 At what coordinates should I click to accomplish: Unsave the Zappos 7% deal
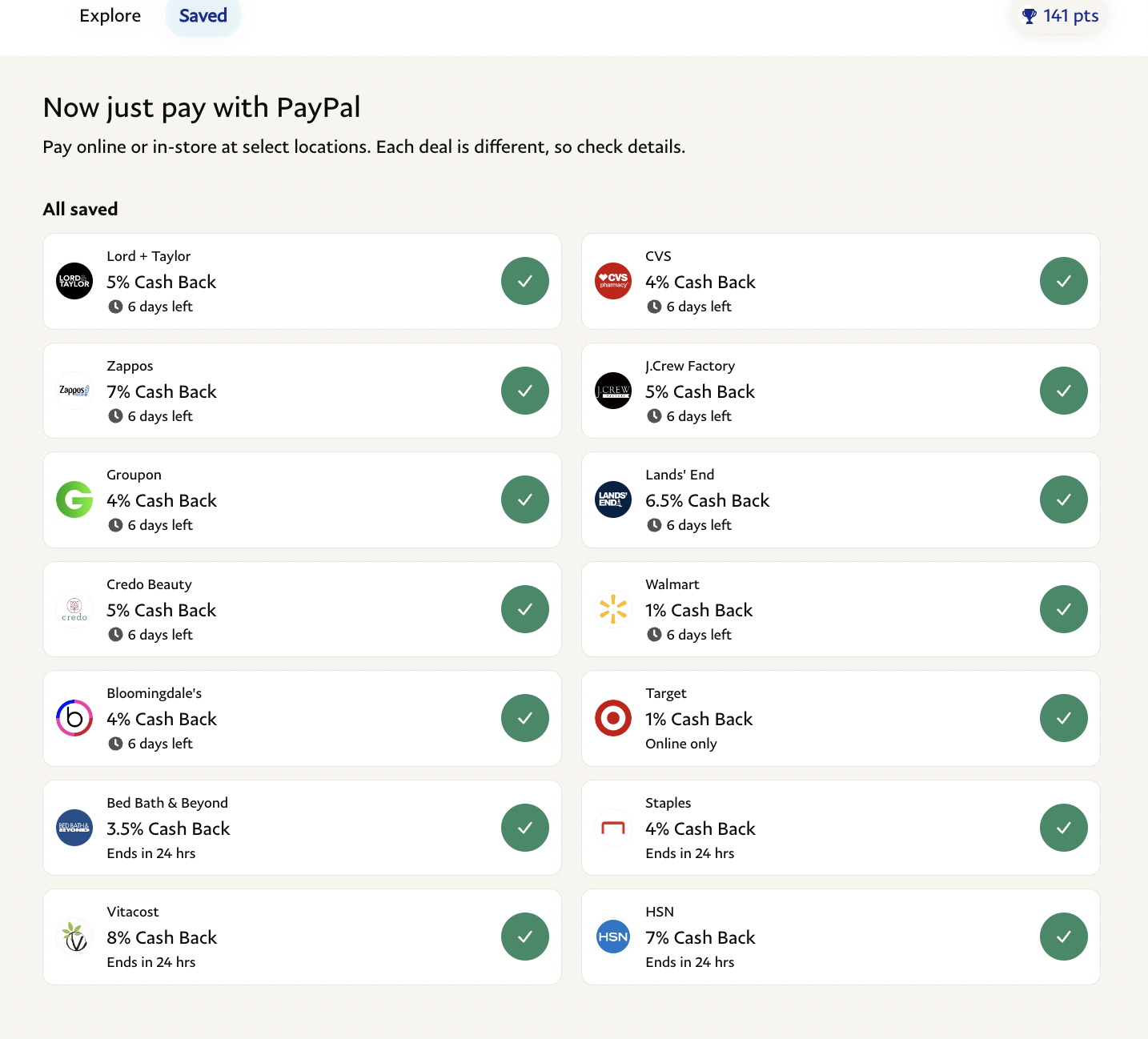click(525, 391)
